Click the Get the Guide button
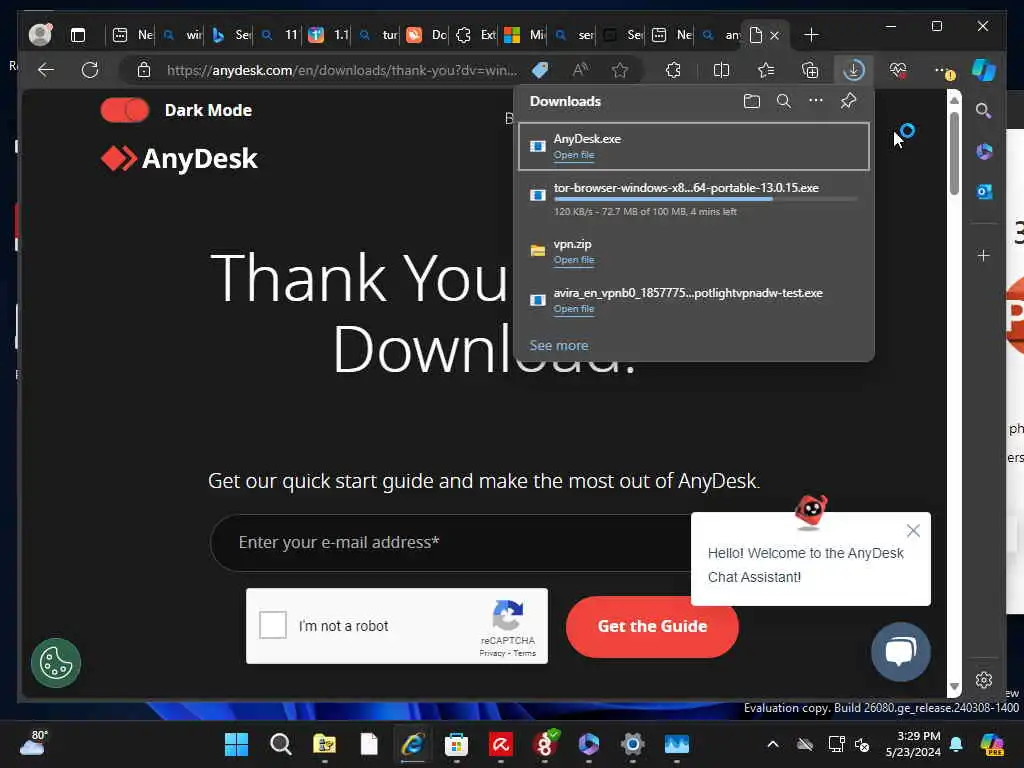The width and height of the screenshot is (1024, 768). click(x=652, y=626)
